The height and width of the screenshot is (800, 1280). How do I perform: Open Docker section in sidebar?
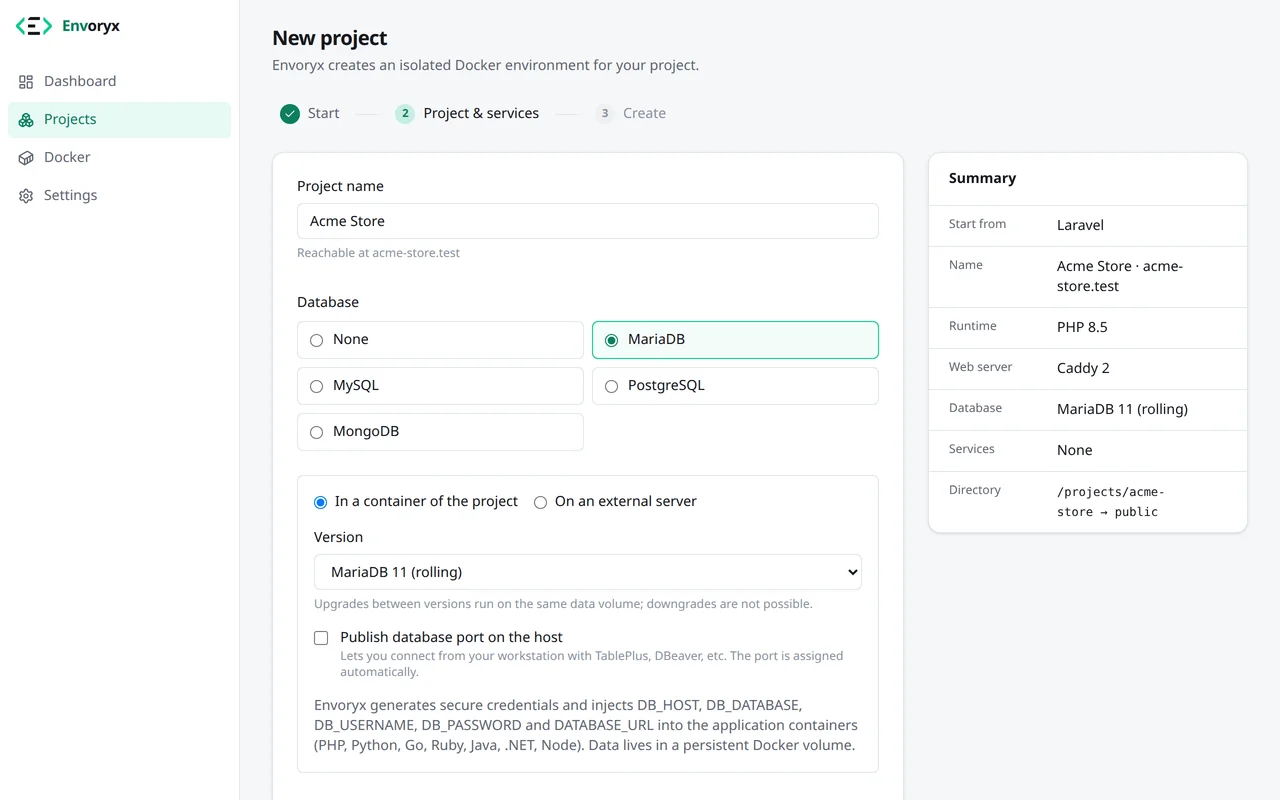tap(119, 157)
